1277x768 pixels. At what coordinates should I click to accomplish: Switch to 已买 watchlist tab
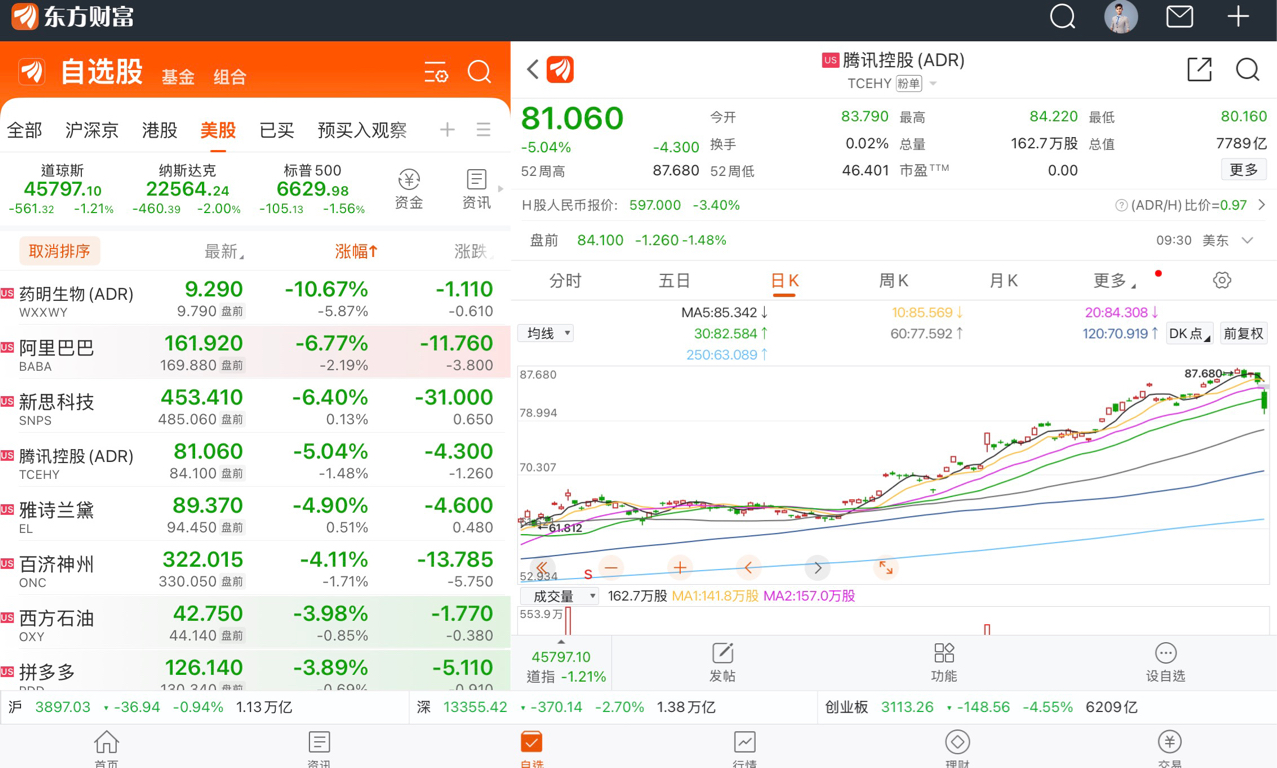[277, 130]
